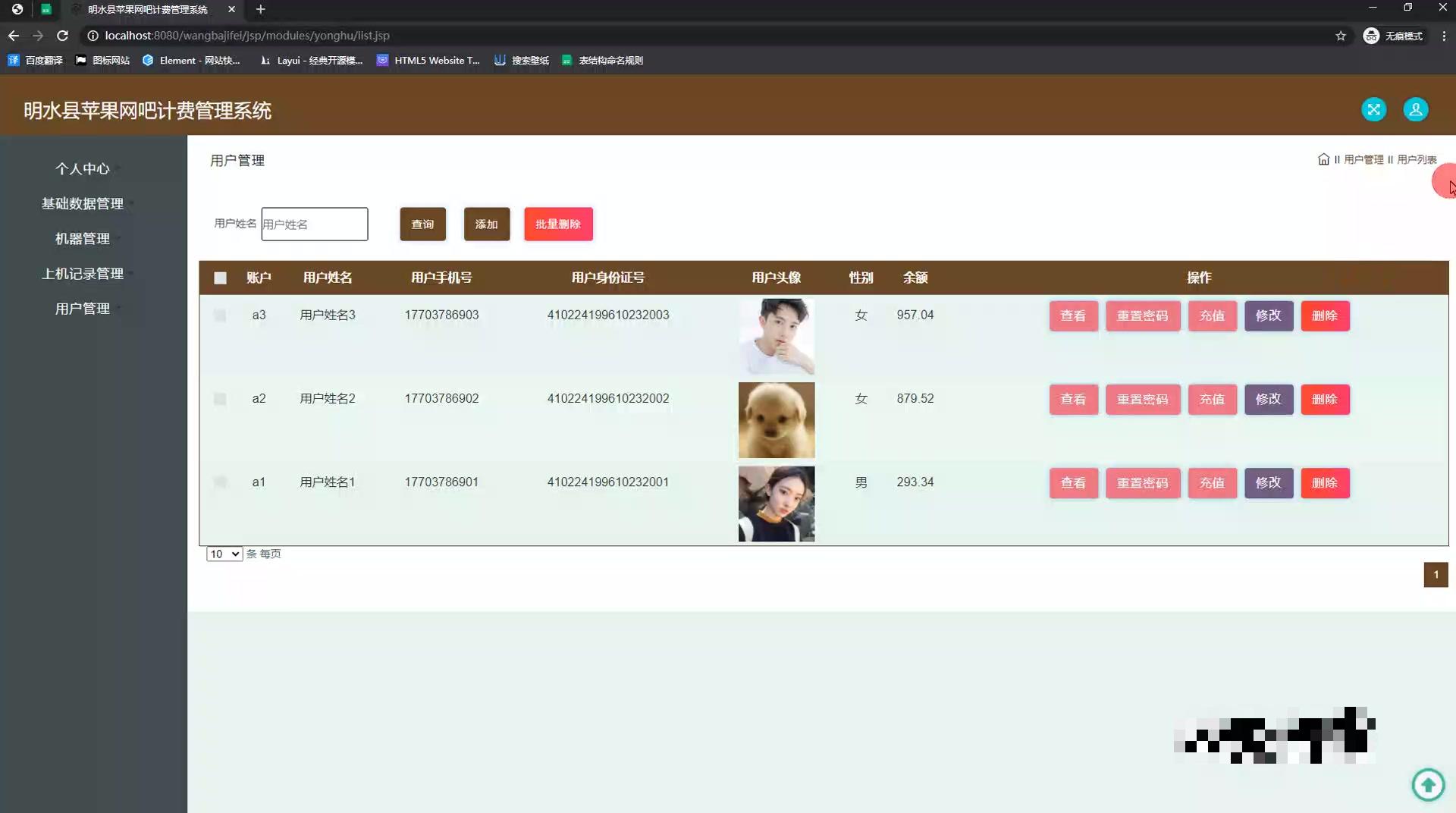
Task: Check the checkbox for user a2
Action: tap(220, 399)
